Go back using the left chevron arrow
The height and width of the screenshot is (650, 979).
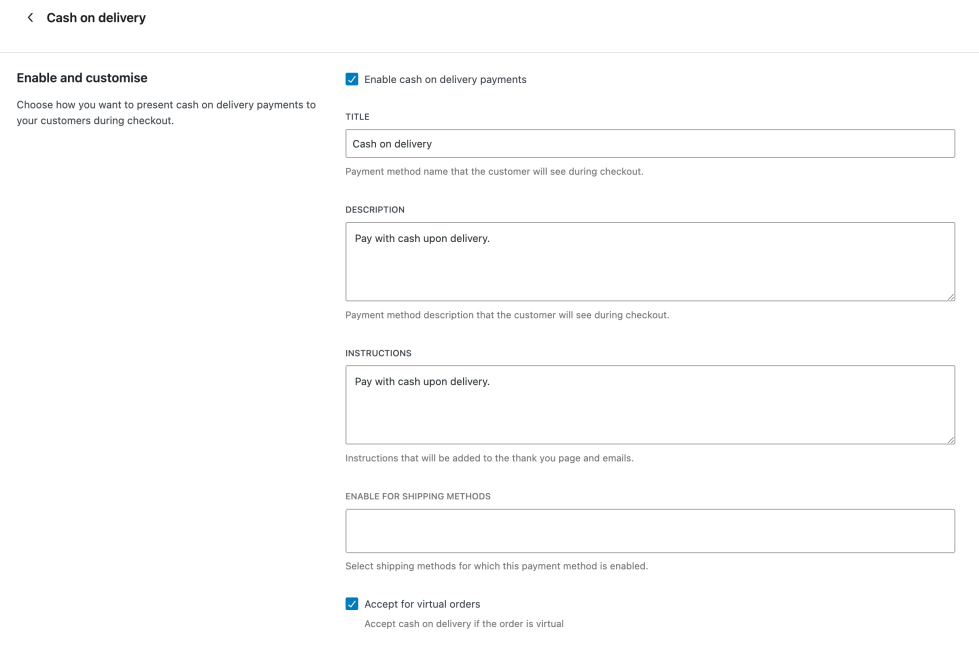(30, 18)
